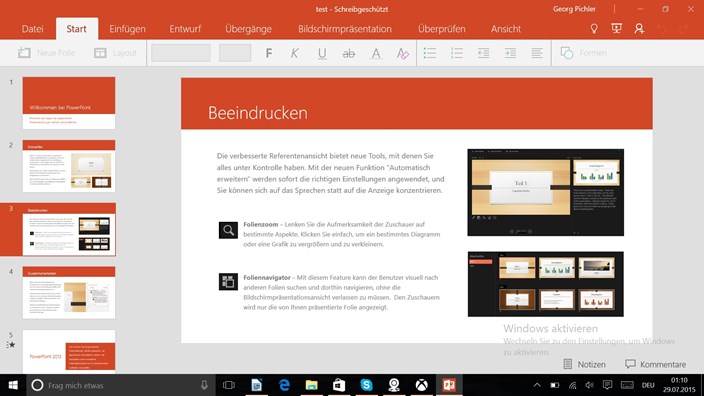Add a slide with Neue Folie
This screenshot has width=704, height=396.
(x=46, y=53)
